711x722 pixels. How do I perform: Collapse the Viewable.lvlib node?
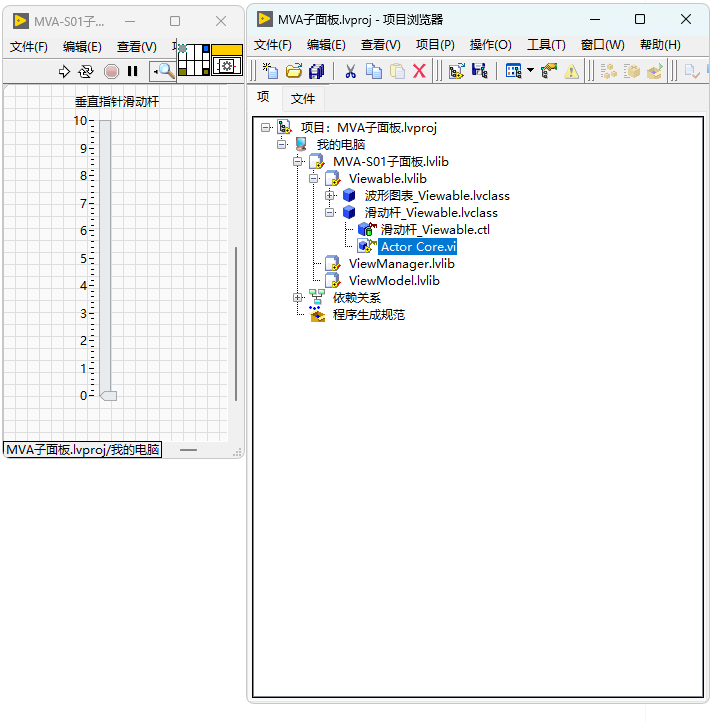(x=314, y=179)
